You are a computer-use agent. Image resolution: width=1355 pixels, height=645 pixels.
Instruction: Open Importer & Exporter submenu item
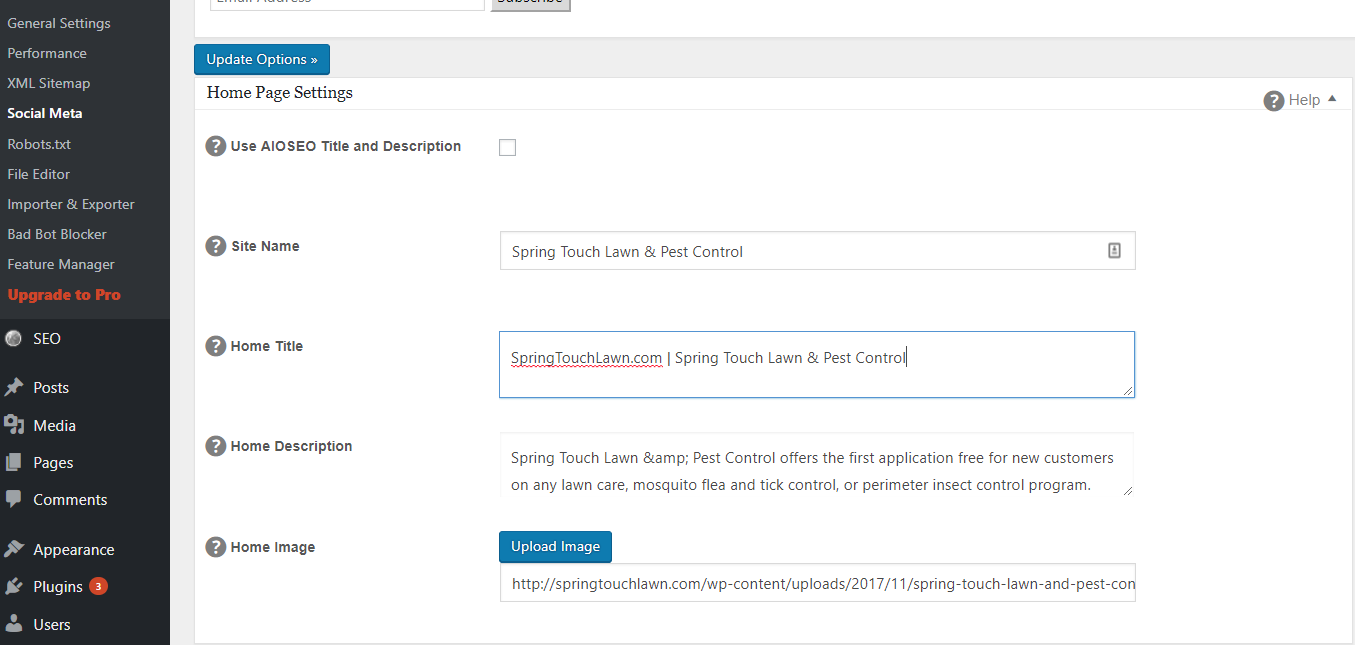point(71,204)
